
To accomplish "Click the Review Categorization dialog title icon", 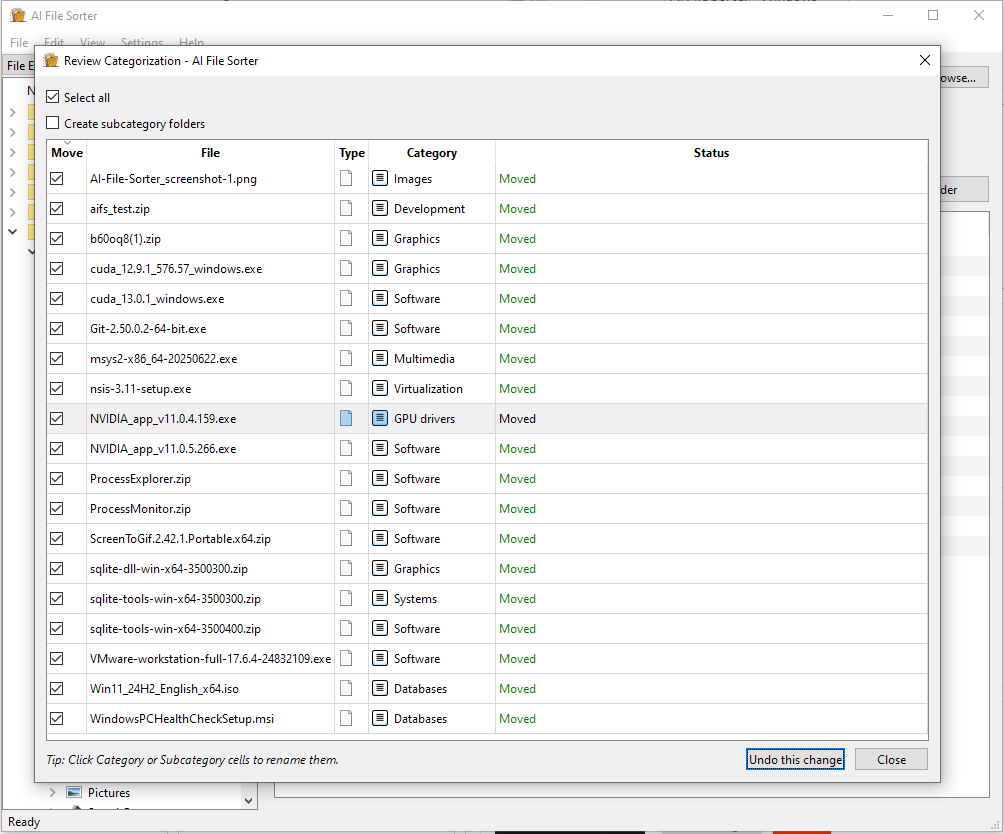I will pyautogui.click(x=51, y=61).
